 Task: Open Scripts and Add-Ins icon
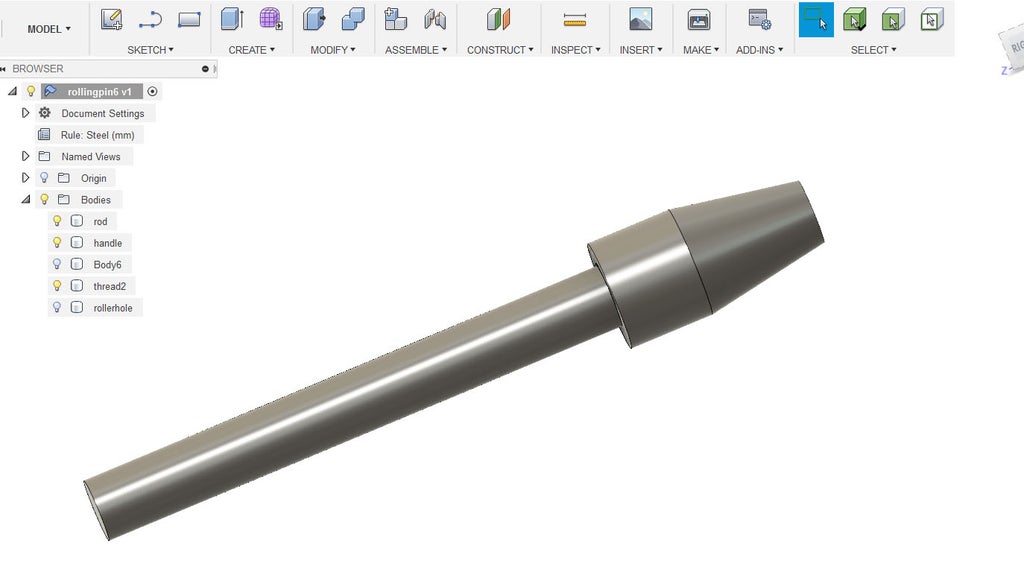[760, 19]
